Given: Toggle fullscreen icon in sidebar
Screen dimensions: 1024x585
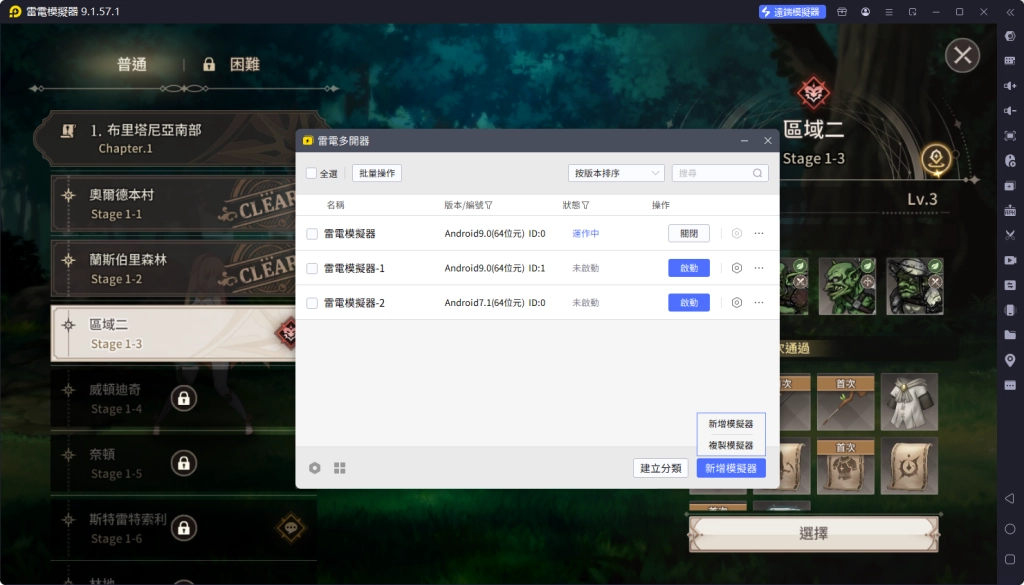Looking at the screenshot, I should click(x=1010, y=136).
